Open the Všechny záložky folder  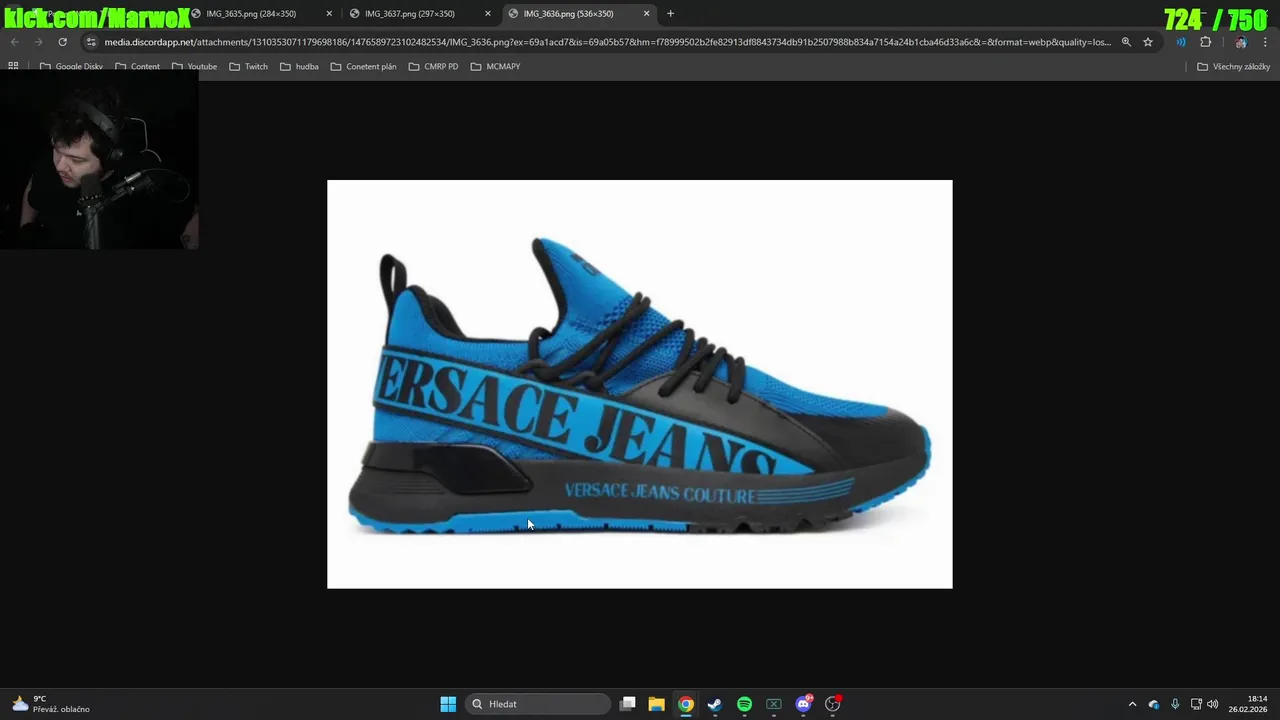[1233, 66]
